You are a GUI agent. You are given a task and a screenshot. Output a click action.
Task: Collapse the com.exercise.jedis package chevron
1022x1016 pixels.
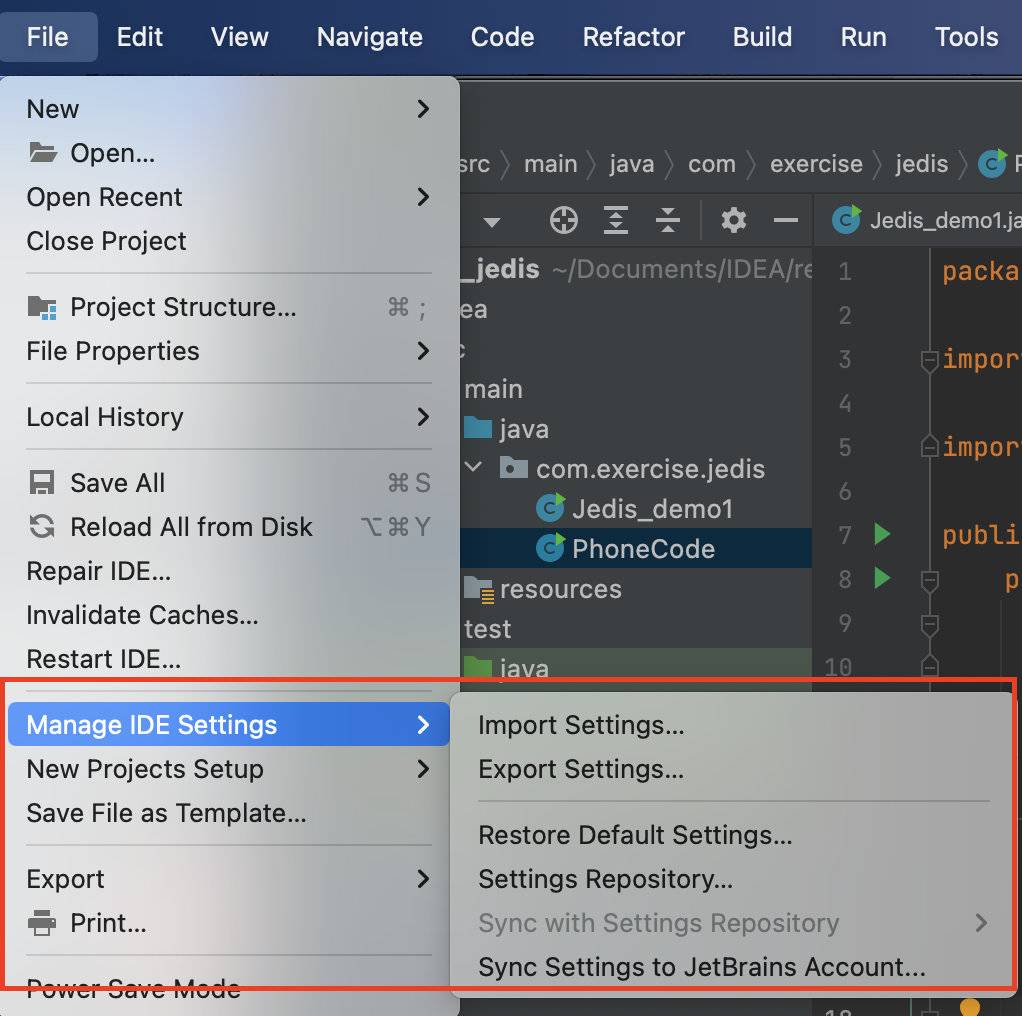(x=473, y=467)
